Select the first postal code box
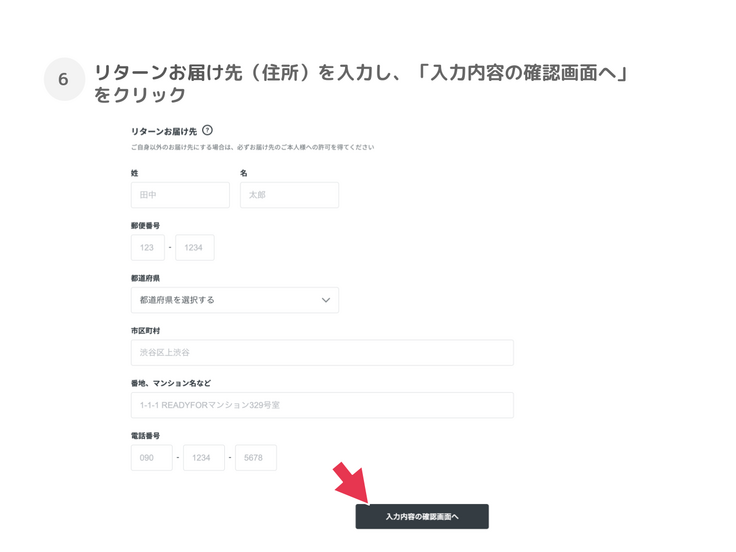 click(147, 248)
